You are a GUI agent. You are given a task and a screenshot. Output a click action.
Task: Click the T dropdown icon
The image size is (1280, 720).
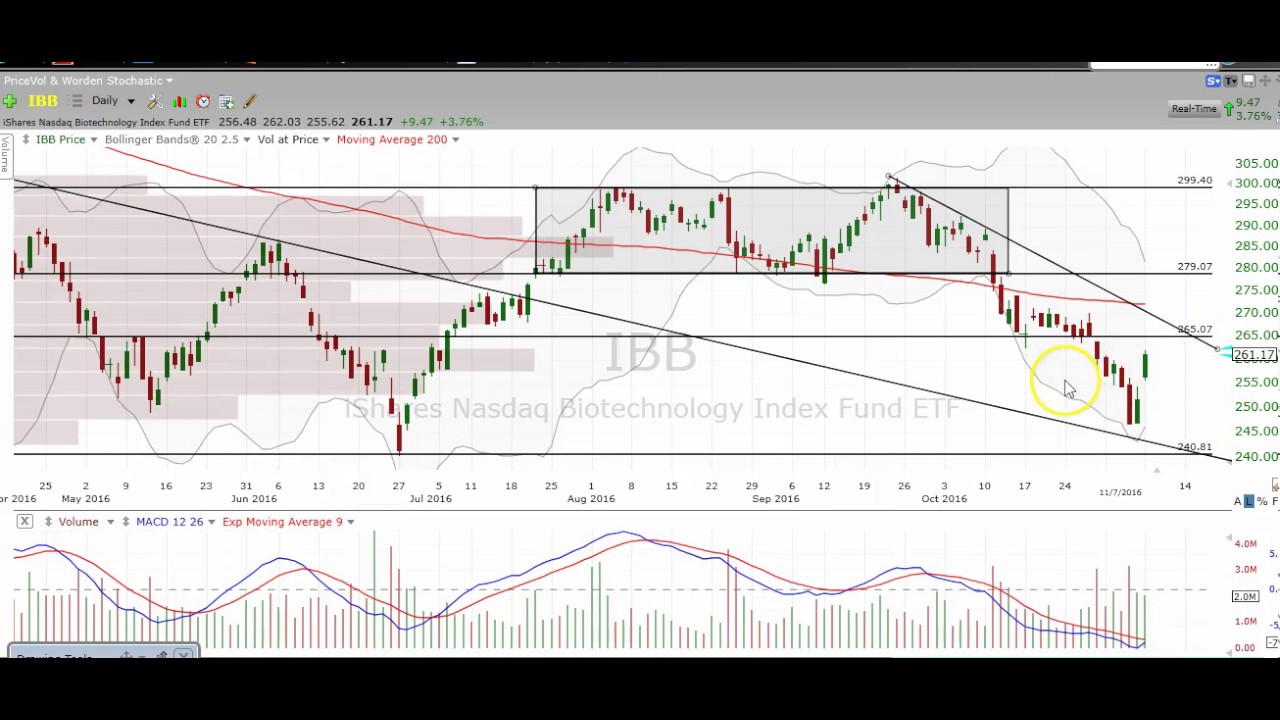pos(1232,81)
